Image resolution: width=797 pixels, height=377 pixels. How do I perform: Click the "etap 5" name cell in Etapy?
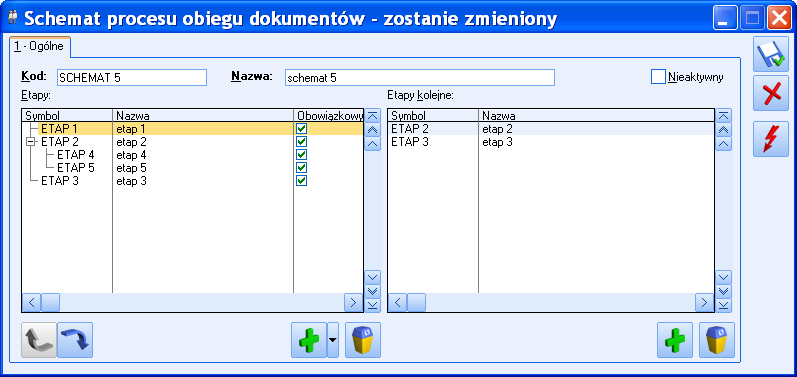(203, 168)
